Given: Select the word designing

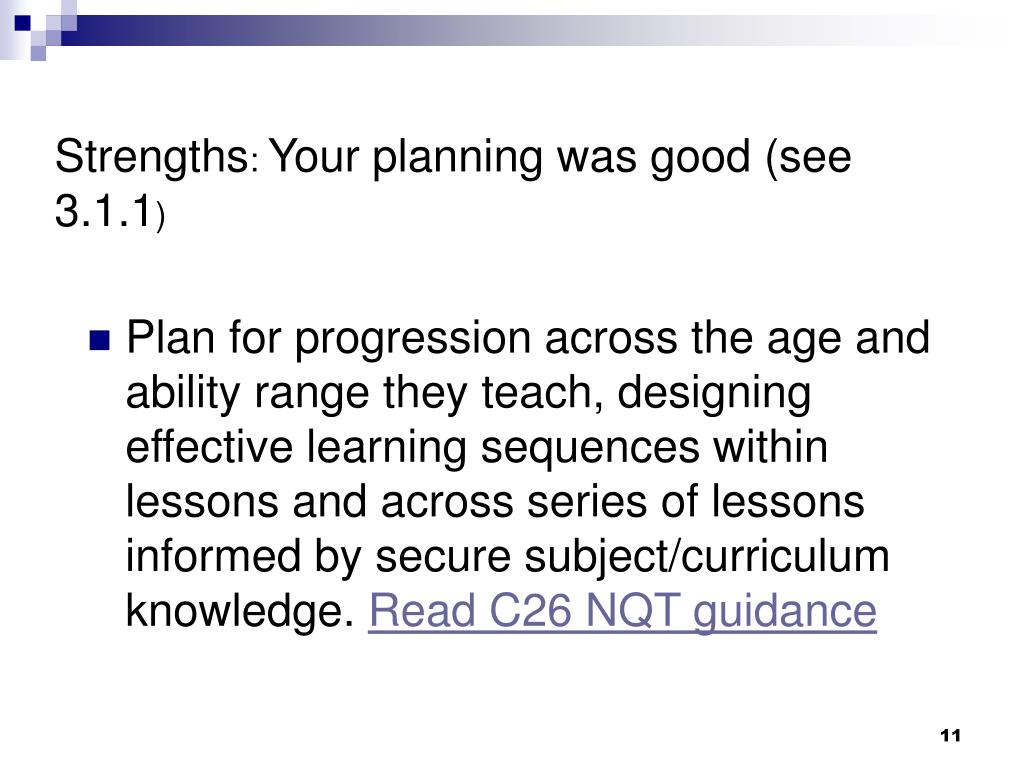Looking at the screenshot, I should [714, 394].
